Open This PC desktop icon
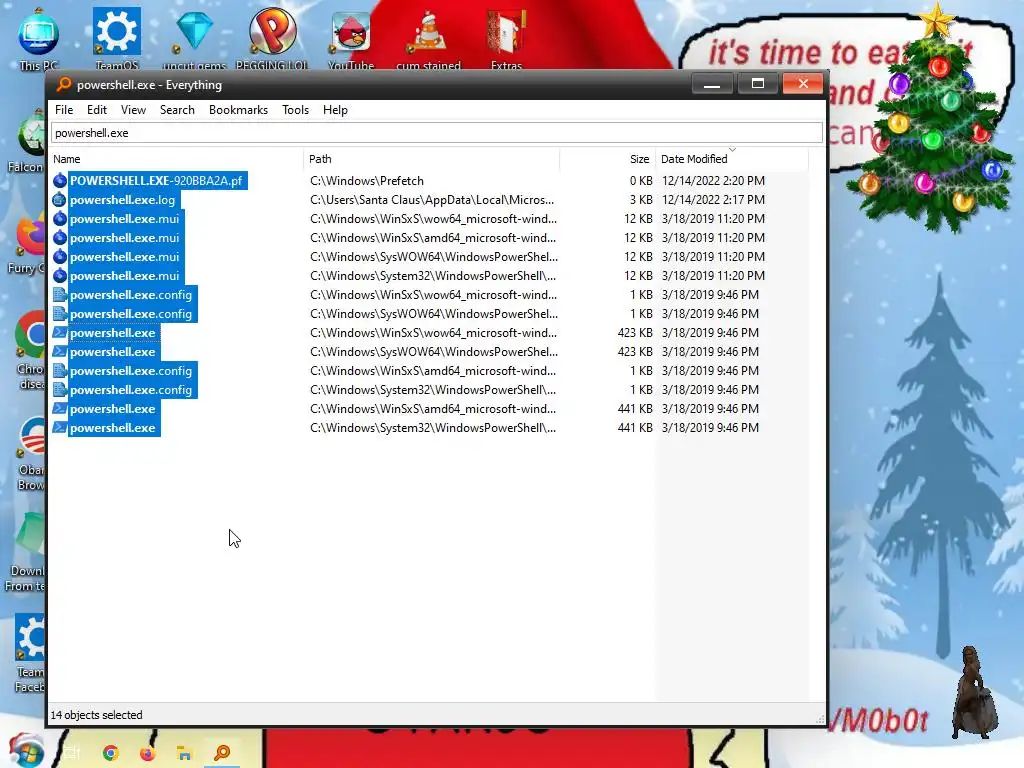 pyautogui.click(x=39, y=38)
